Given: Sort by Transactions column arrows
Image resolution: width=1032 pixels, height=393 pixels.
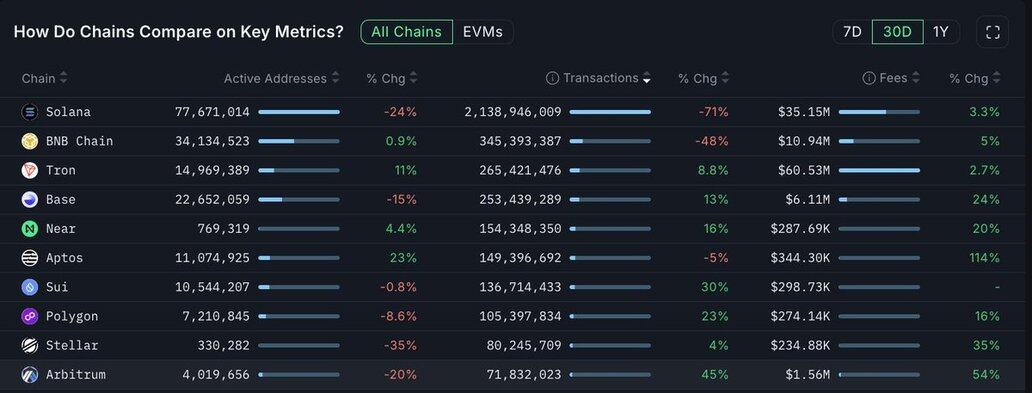Looking at the screenshot, I should (646, 78).
